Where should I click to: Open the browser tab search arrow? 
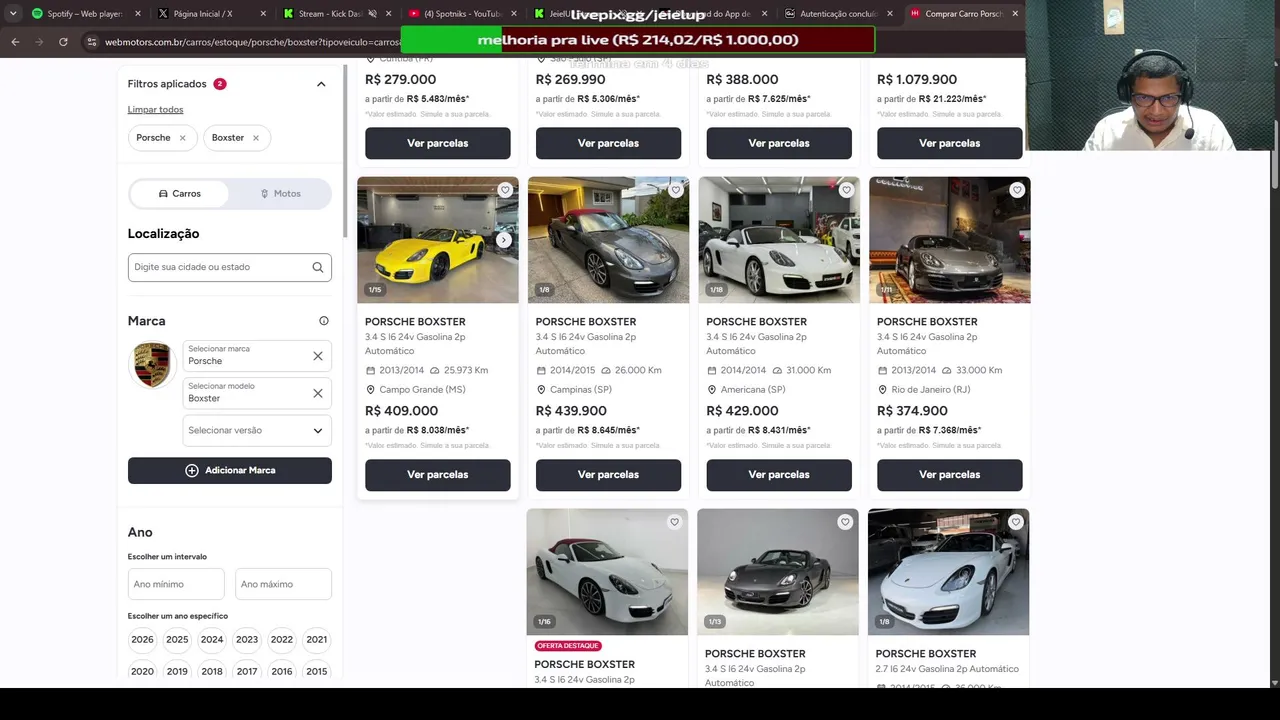coord(13,14)
